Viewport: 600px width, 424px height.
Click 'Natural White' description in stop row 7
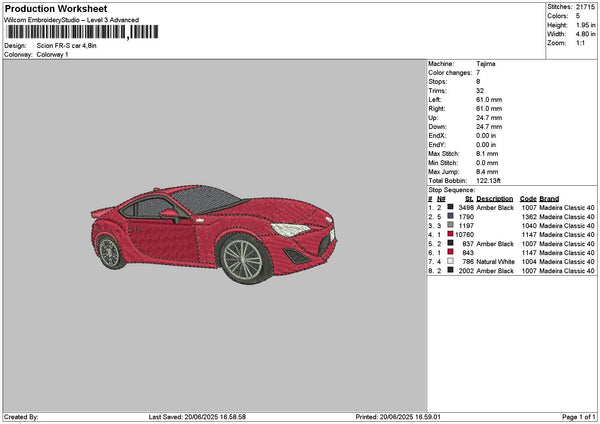[x=496, y=262]
